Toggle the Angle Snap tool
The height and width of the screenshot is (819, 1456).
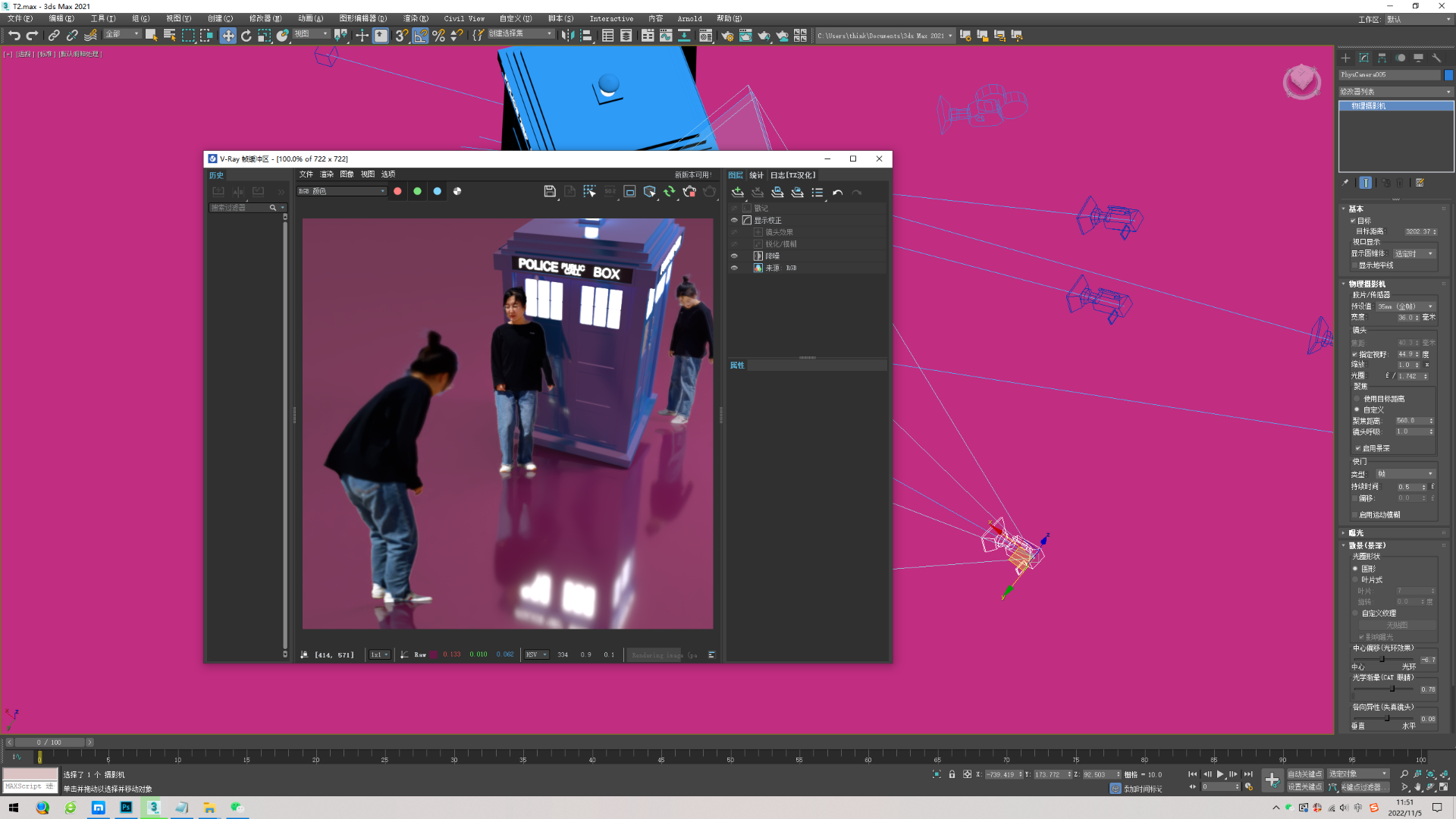tap(420, 35)
